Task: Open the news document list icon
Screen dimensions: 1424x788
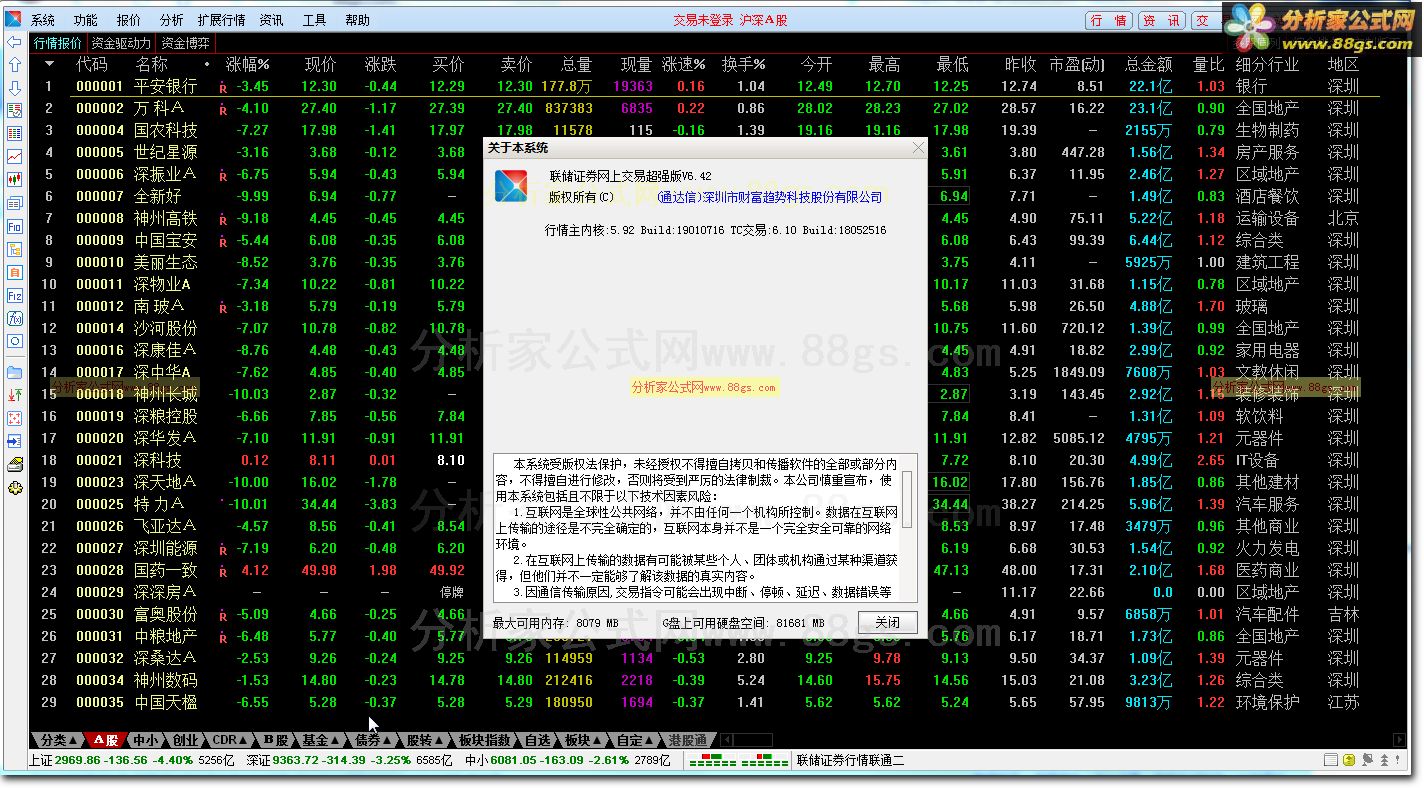Action: (x=14, y=203)
